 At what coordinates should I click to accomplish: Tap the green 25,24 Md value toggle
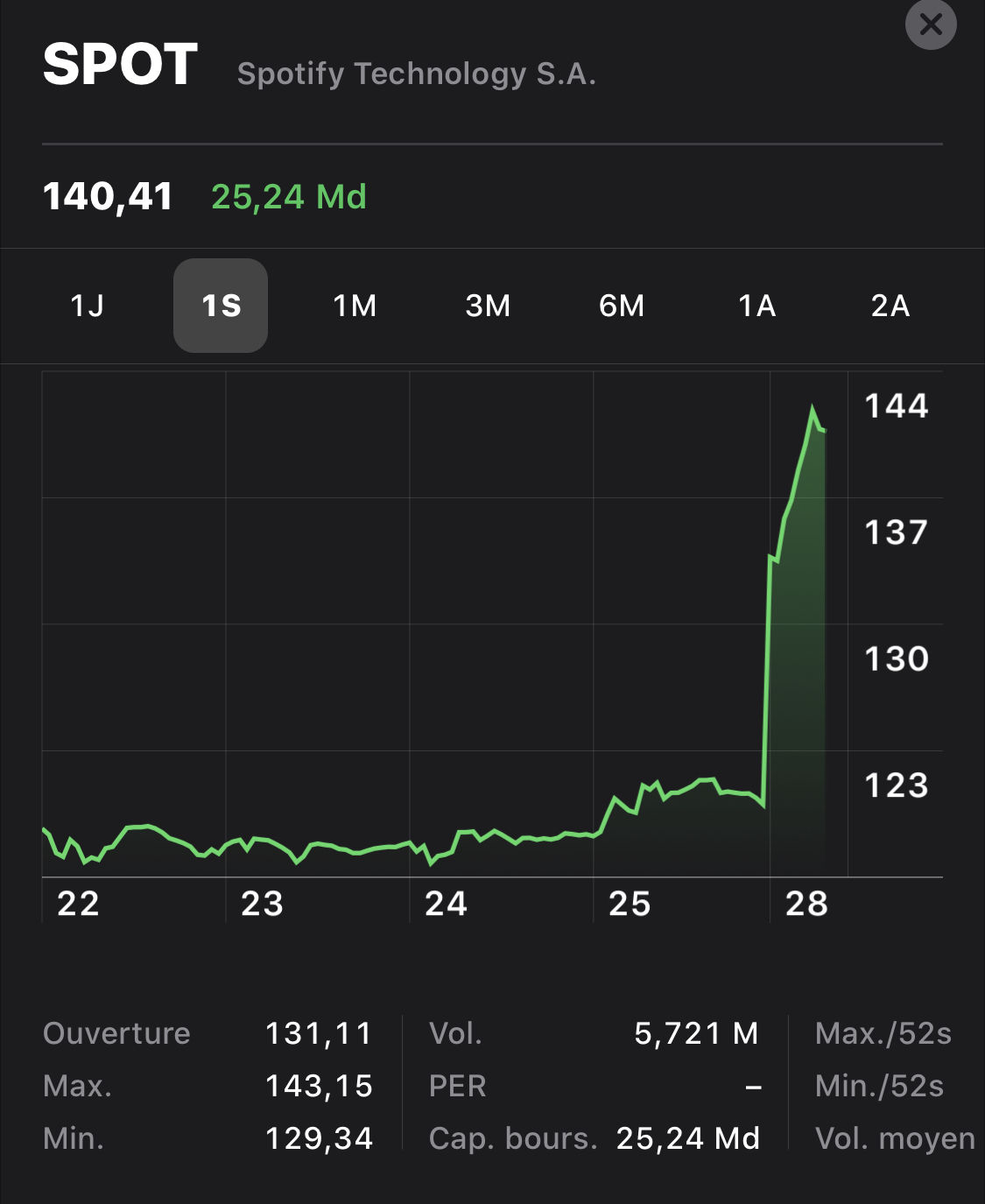click(x=289, y=197)
